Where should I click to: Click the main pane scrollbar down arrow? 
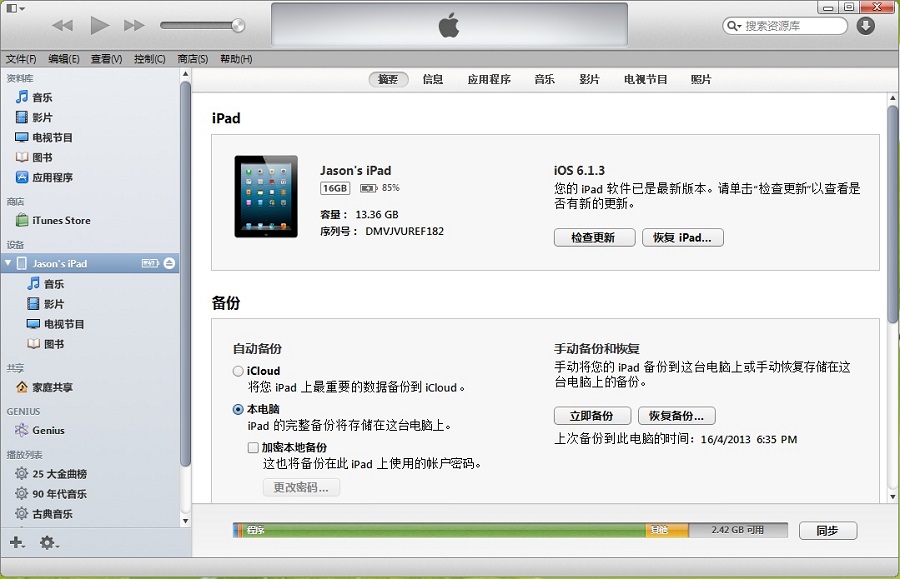tap(893, 497)
